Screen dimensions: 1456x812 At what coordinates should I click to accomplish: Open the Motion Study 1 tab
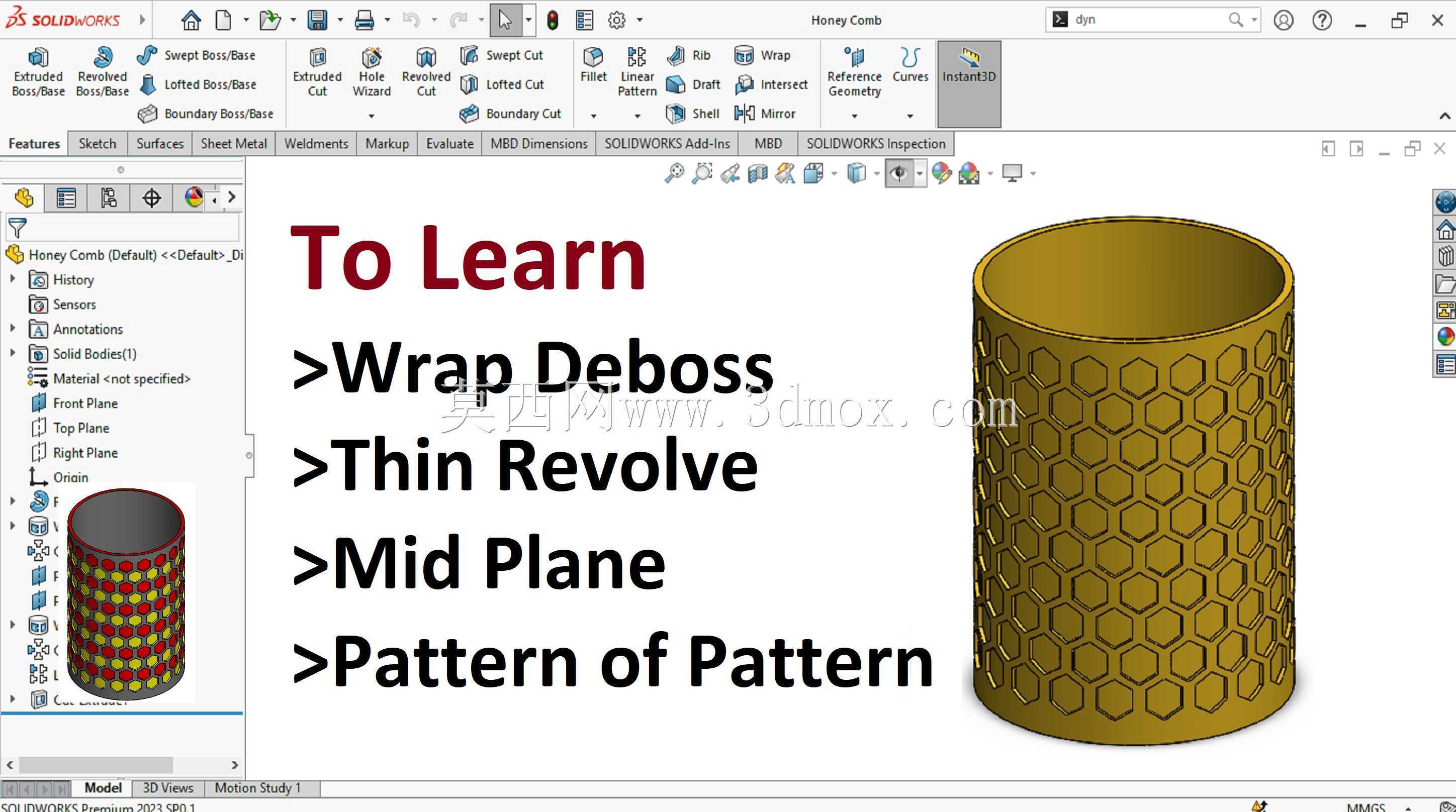(x=257, y=788)
